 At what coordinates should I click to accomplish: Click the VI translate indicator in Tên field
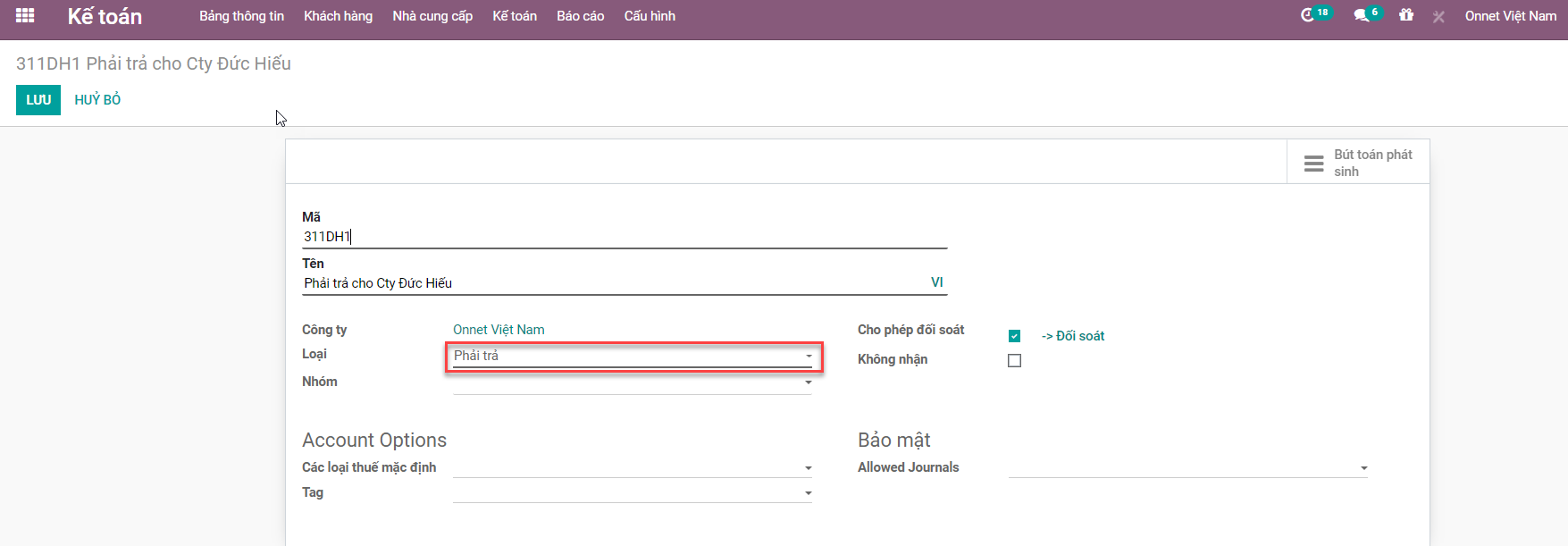(936, 282)
